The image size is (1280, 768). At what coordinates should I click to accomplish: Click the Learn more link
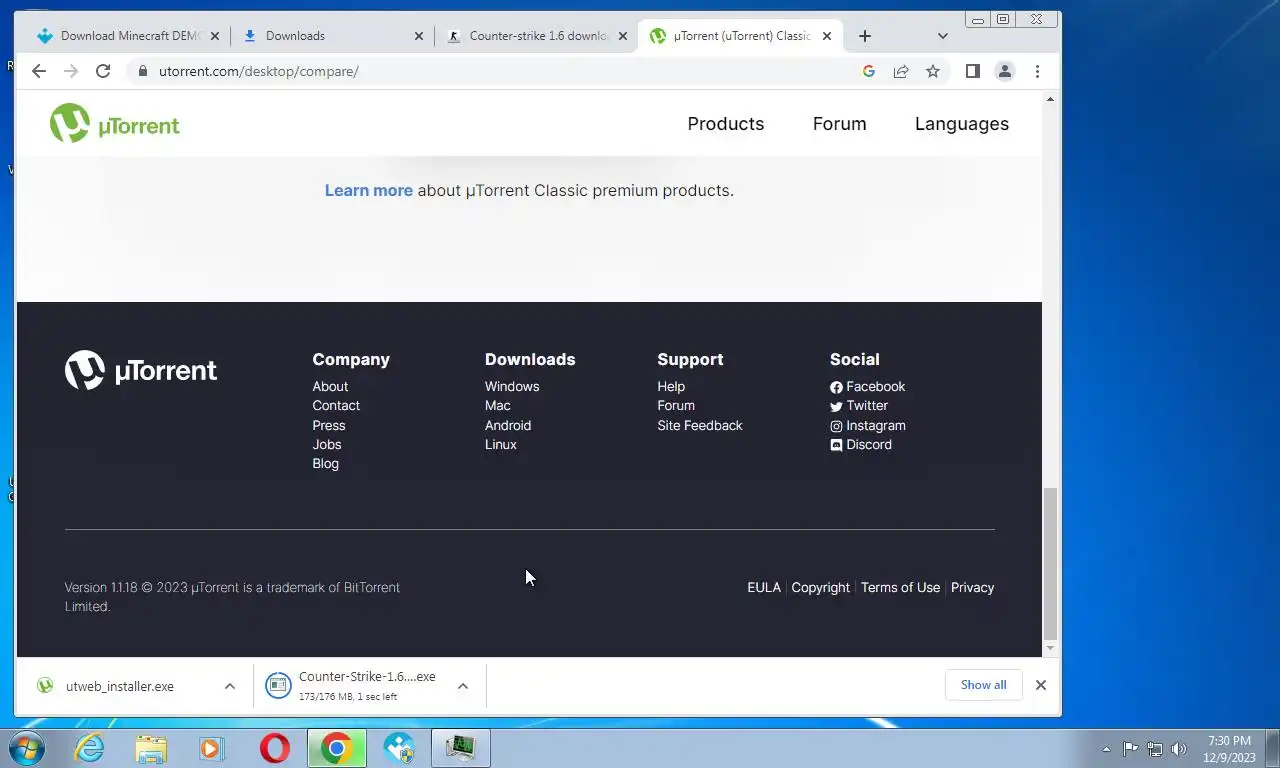(368, 190)
